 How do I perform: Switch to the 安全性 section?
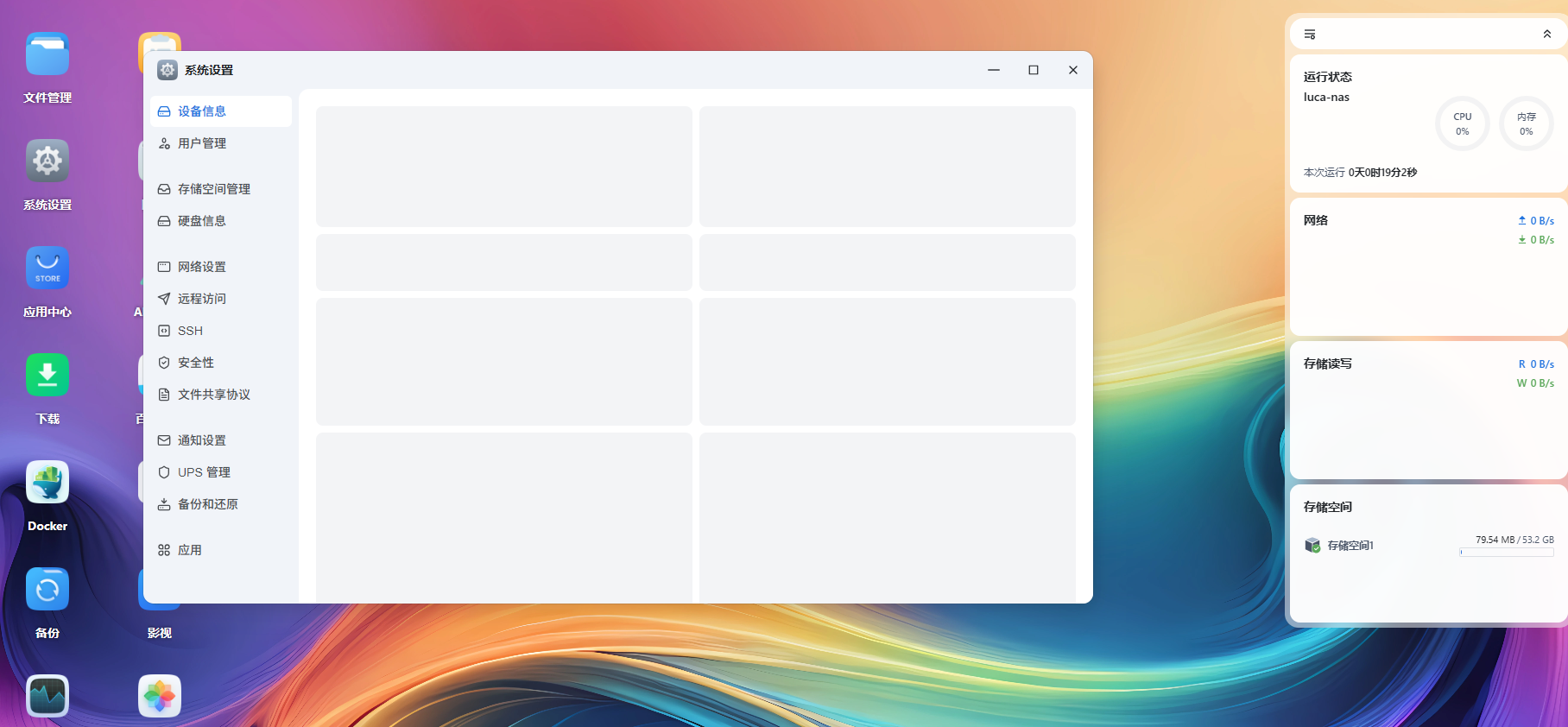click(x=221, y=363)
